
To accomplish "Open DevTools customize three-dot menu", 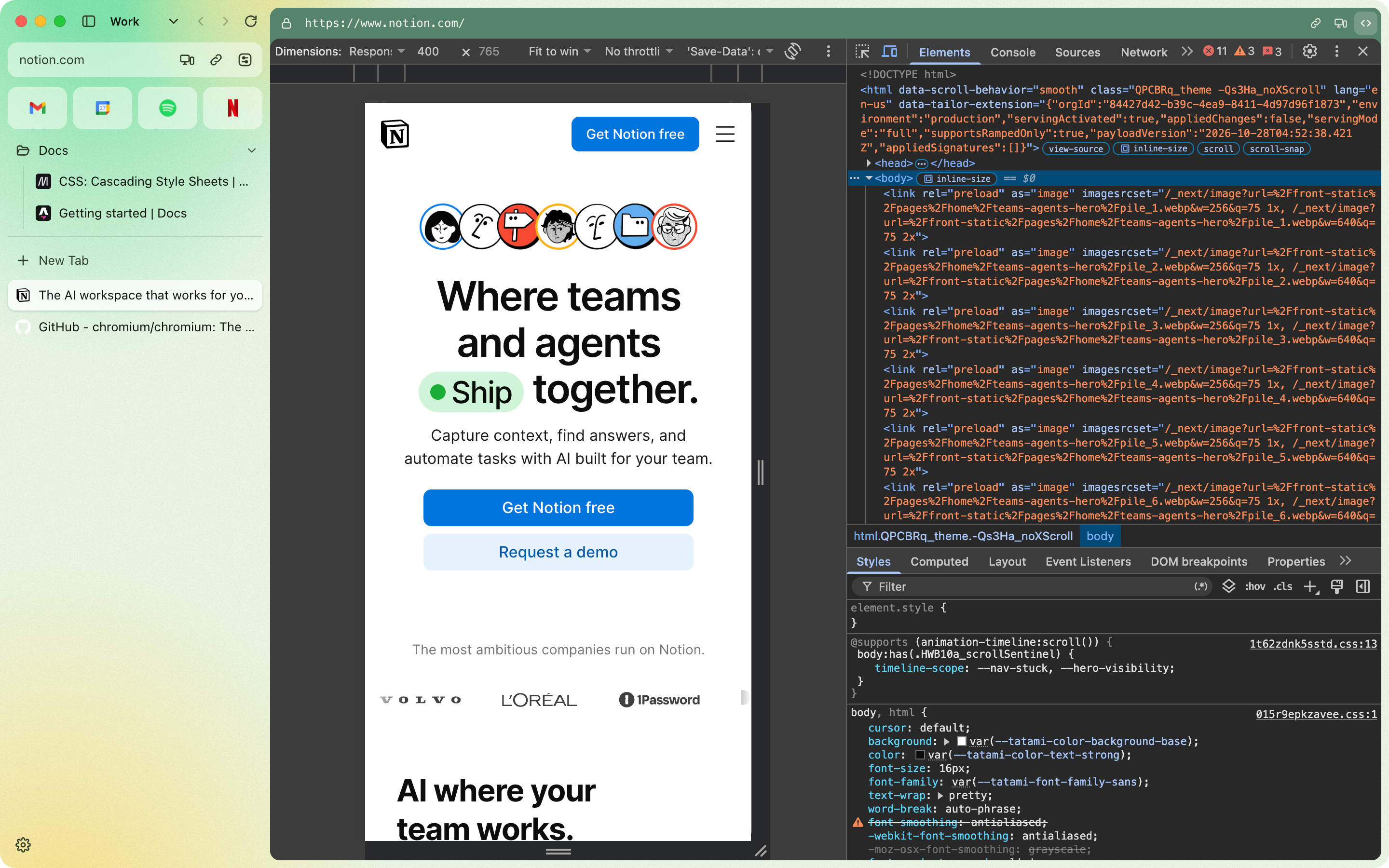I will [x=1337, y=52].
